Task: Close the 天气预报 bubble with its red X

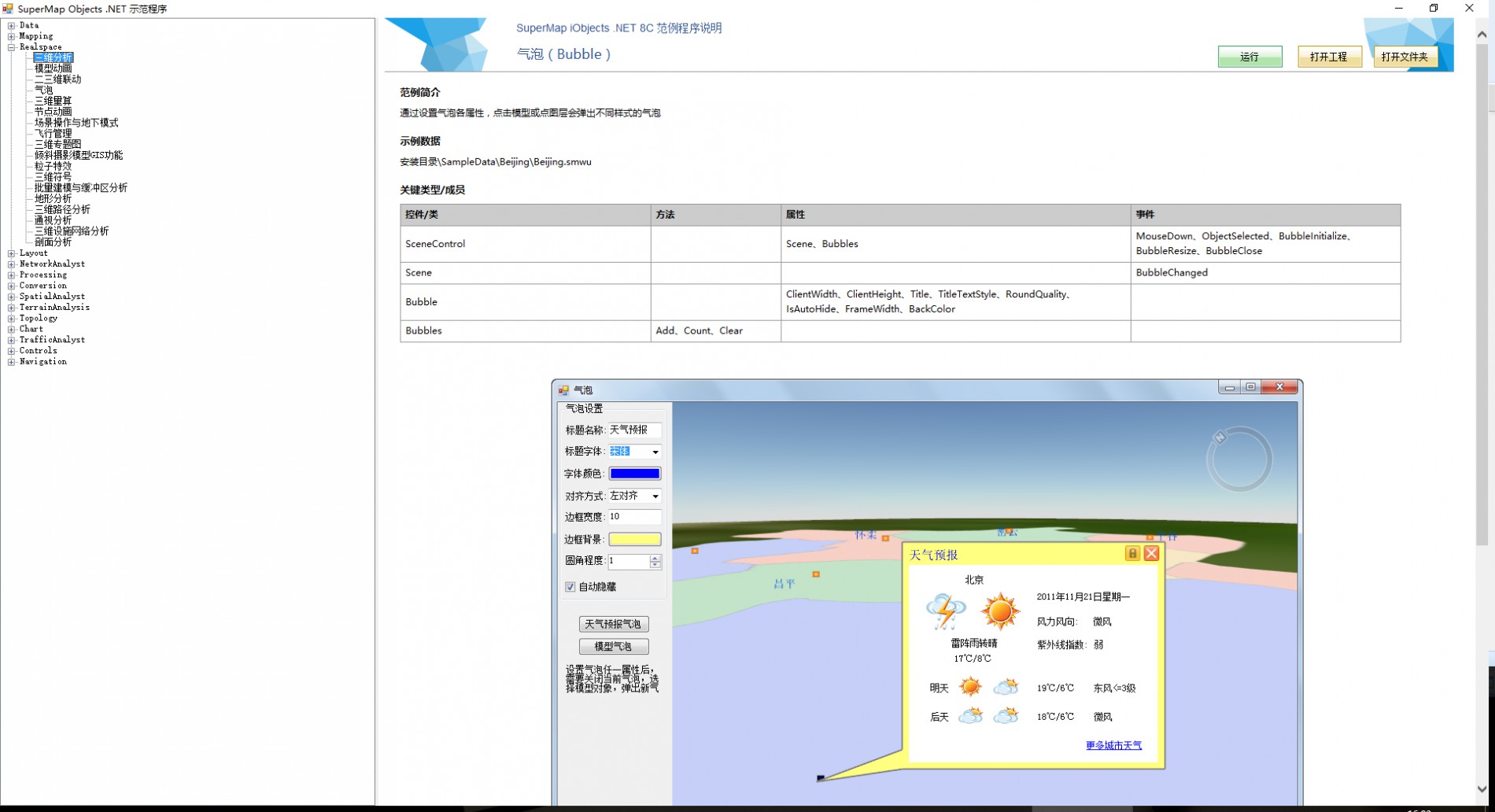Action: [1151, 554]
